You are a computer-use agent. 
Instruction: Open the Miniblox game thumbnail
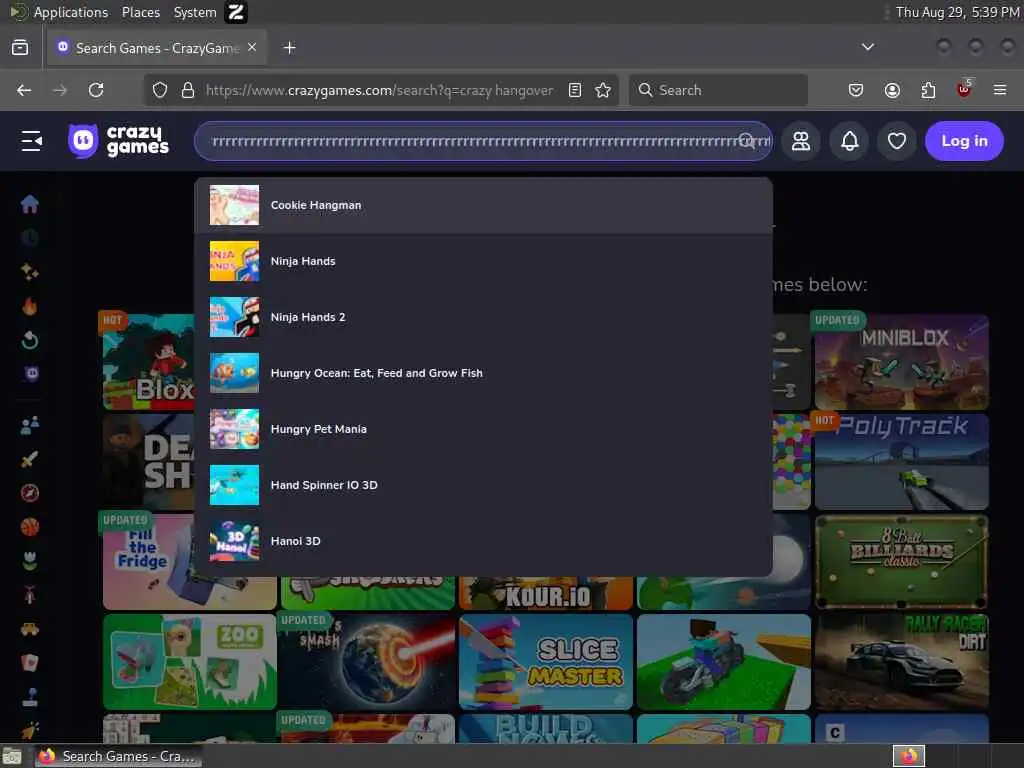tap(901, 362)
